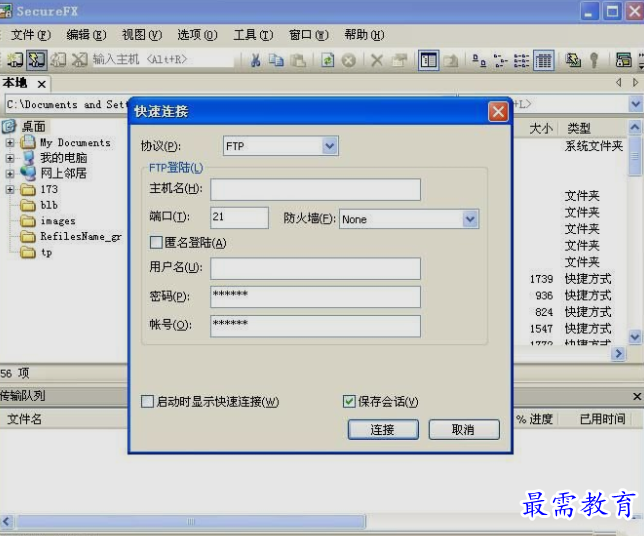This screenshot has height=536, width=644.
Task: Click the Disconnect toolbar icon
Action: [x=79, y=60]
